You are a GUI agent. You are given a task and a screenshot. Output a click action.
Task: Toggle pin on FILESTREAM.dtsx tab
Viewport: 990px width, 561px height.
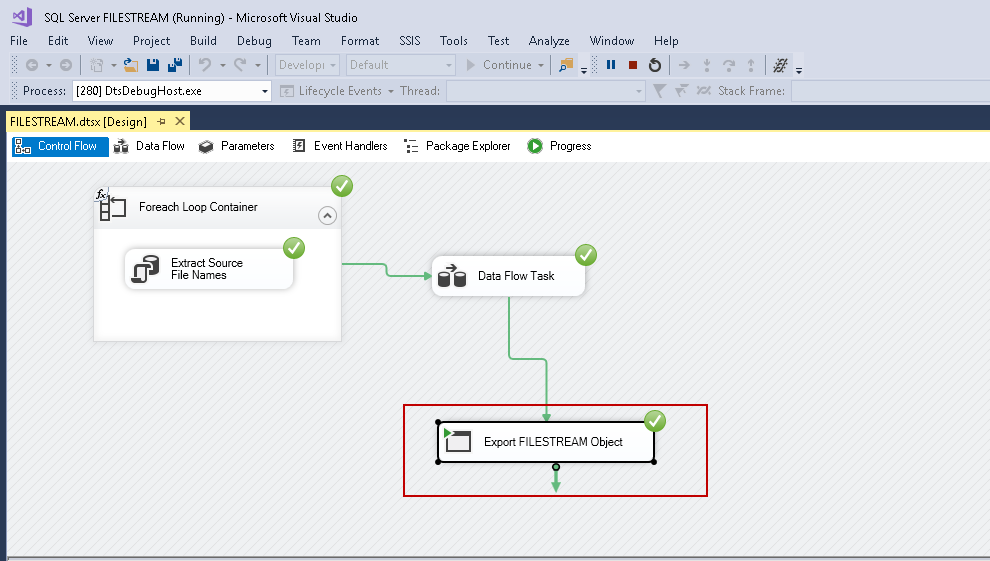point(162,121)
